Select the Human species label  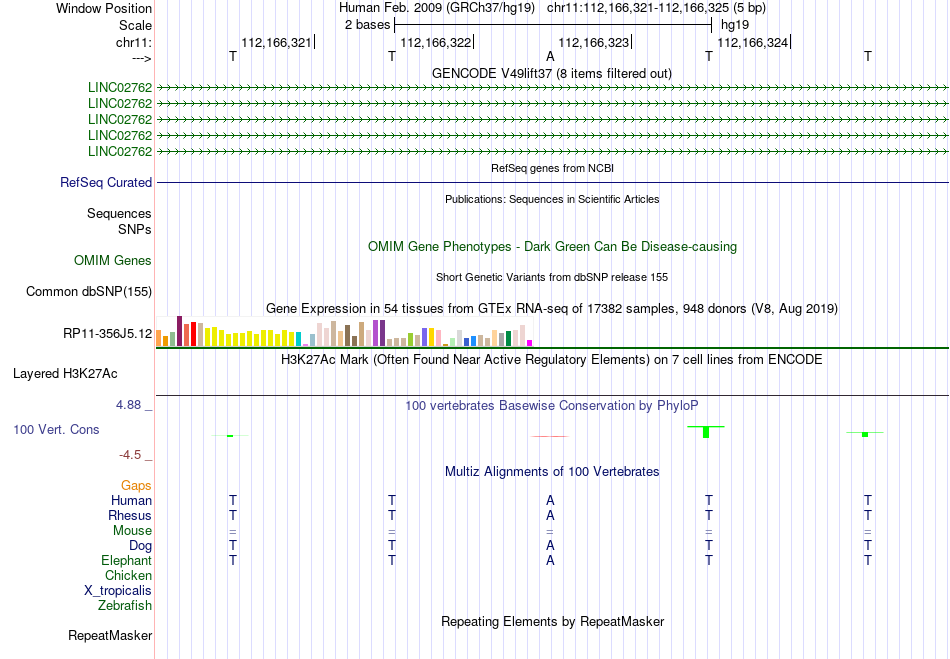[x=131, y=500]
